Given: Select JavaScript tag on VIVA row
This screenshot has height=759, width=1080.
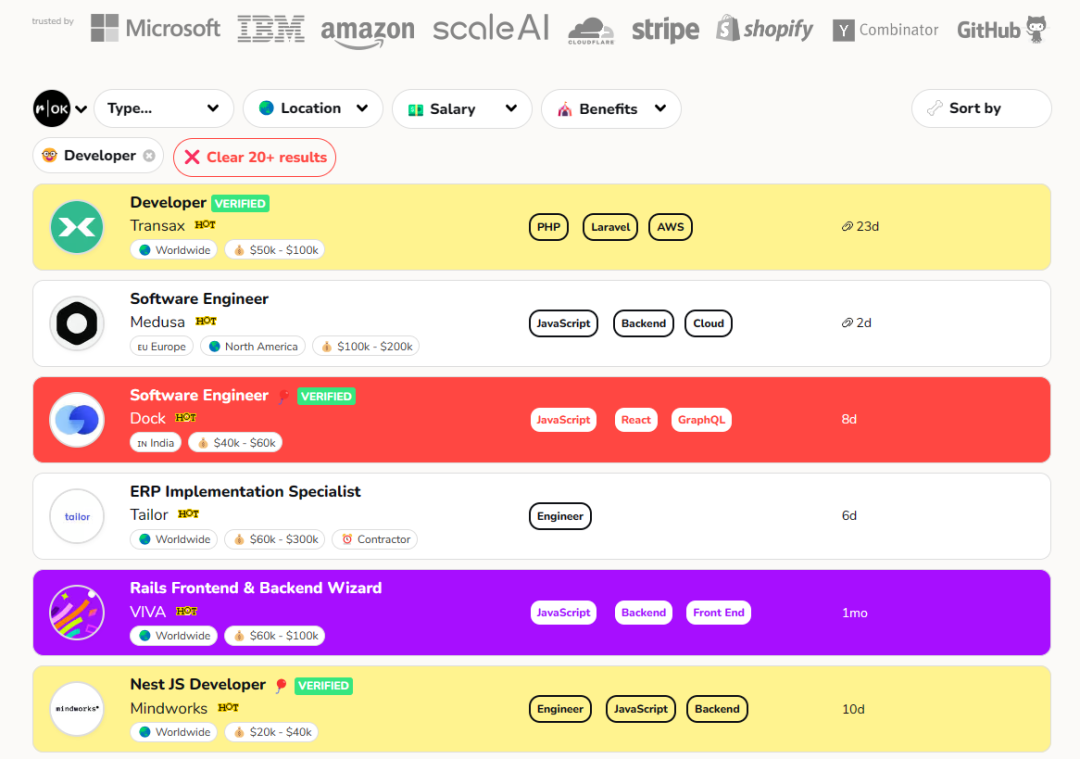Looking at the screenshot, I should coord(563,612).
